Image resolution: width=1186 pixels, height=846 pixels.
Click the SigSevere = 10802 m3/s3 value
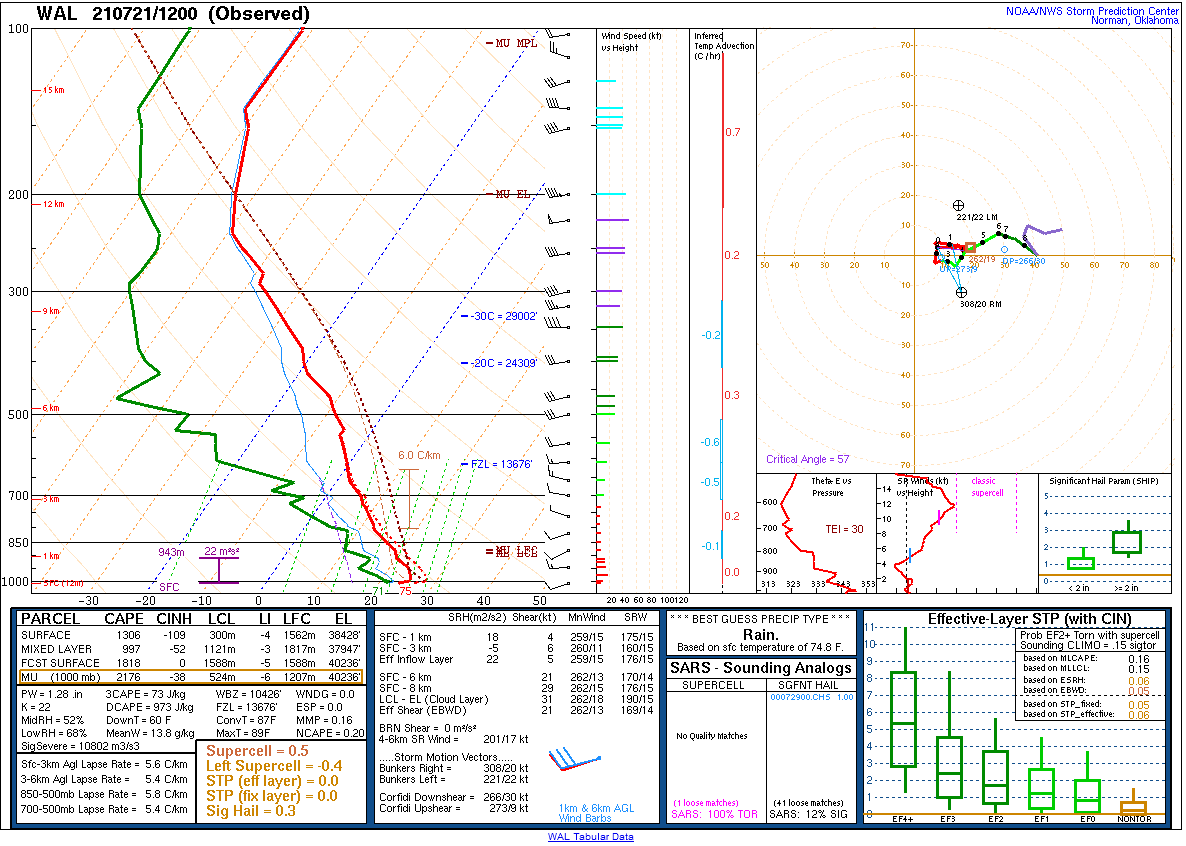coord(80,746)
